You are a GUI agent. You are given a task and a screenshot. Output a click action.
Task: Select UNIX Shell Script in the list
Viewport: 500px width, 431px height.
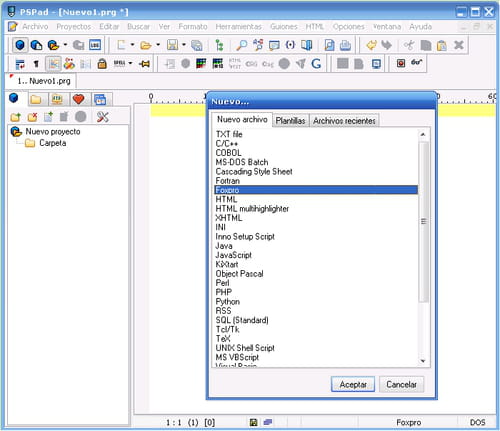pos(315,348)
